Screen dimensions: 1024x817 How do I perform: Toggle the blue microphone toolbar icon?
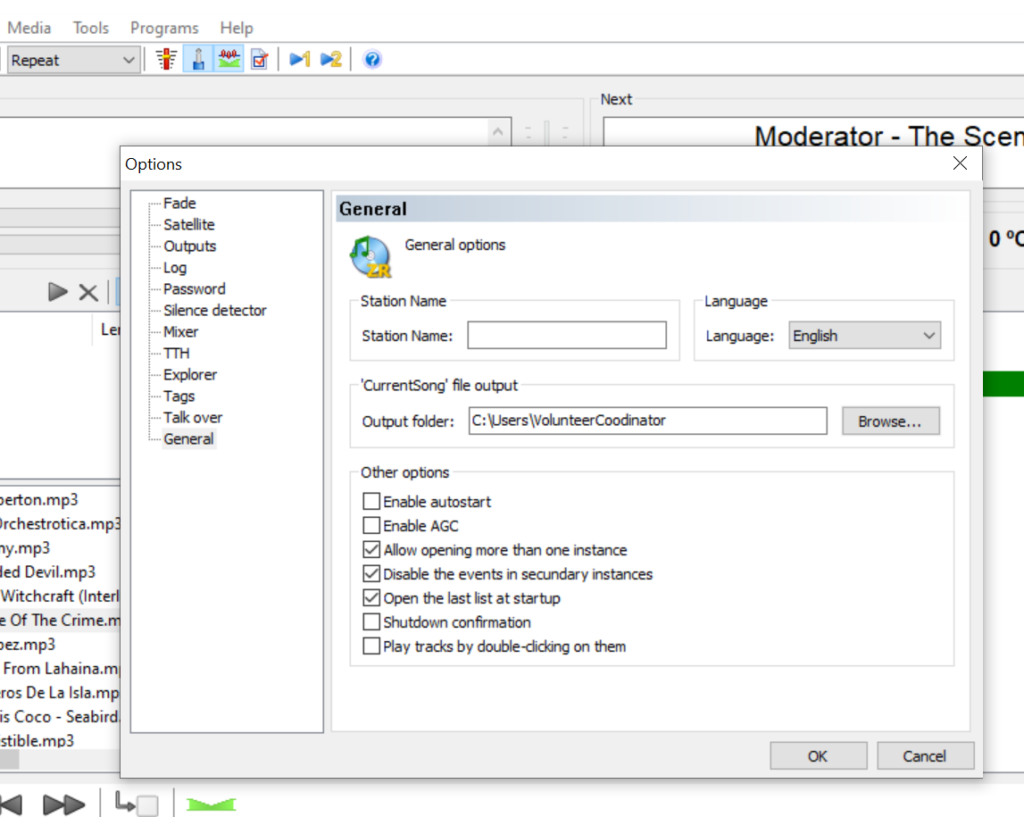[198, 60]
